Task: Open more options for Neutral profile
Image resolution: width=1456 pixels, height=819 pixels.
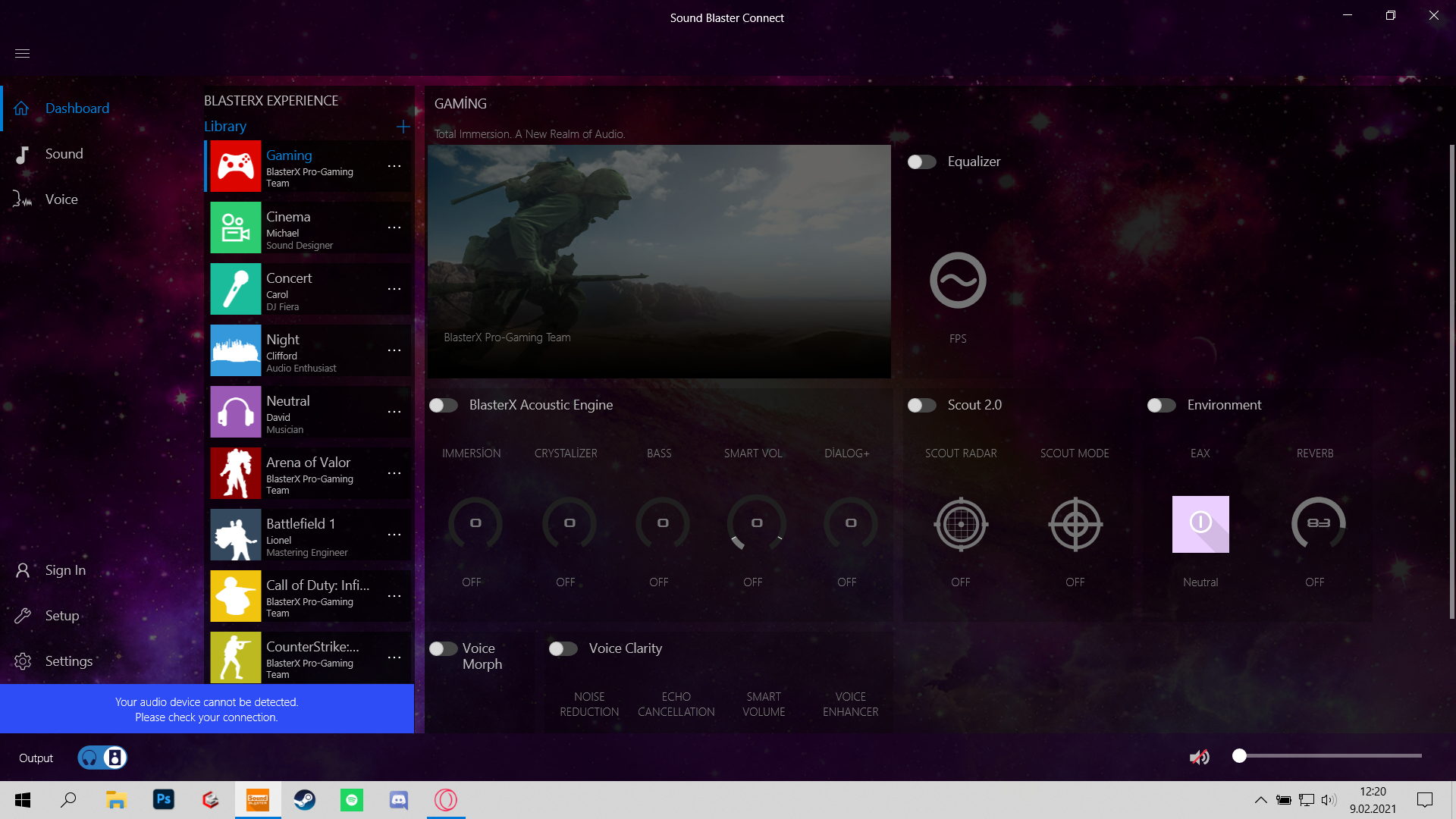Action: (394, 412)
